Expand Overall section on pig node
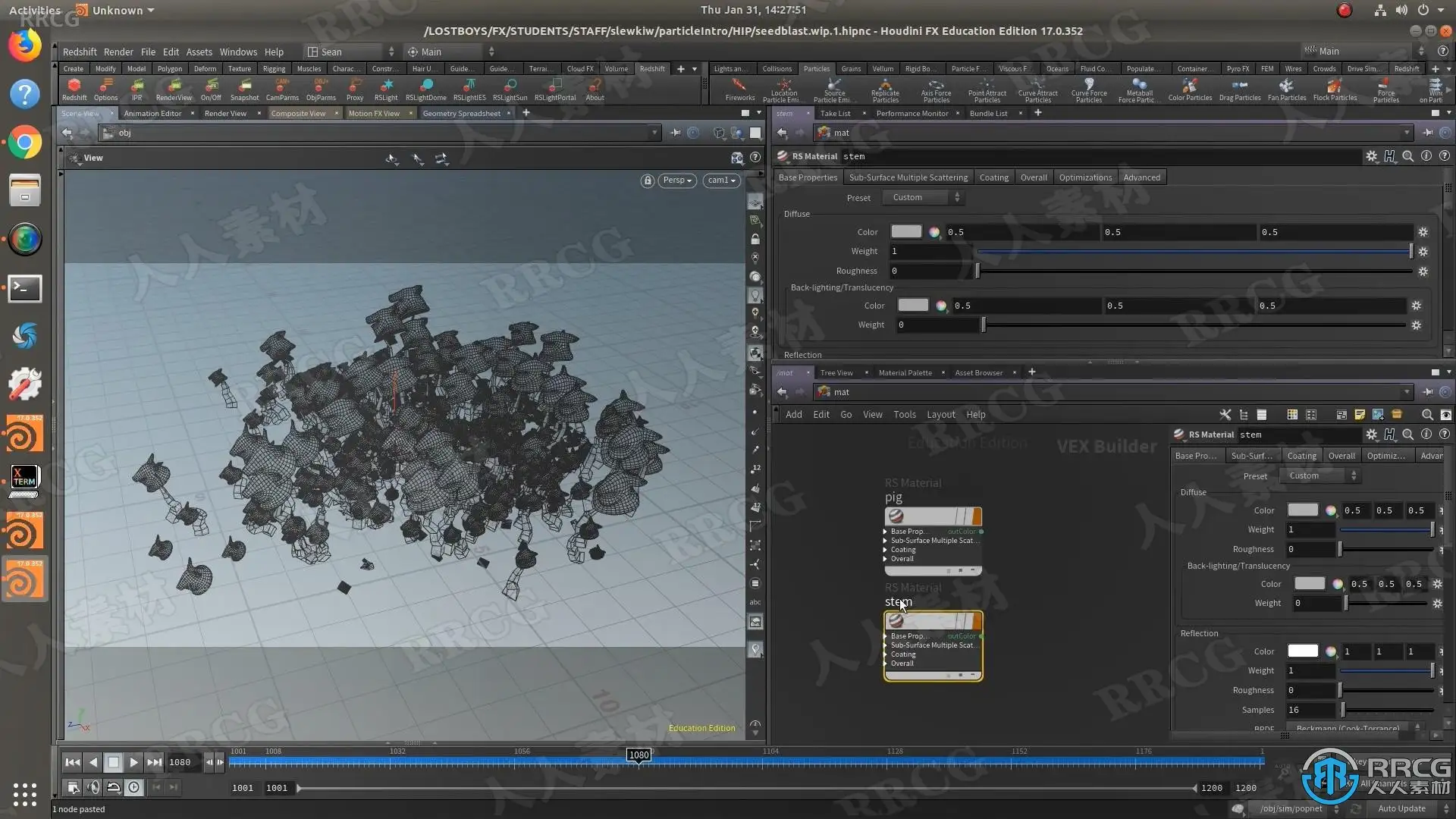1456x819 pixels. pyautogui.click(x=885, y=559)
